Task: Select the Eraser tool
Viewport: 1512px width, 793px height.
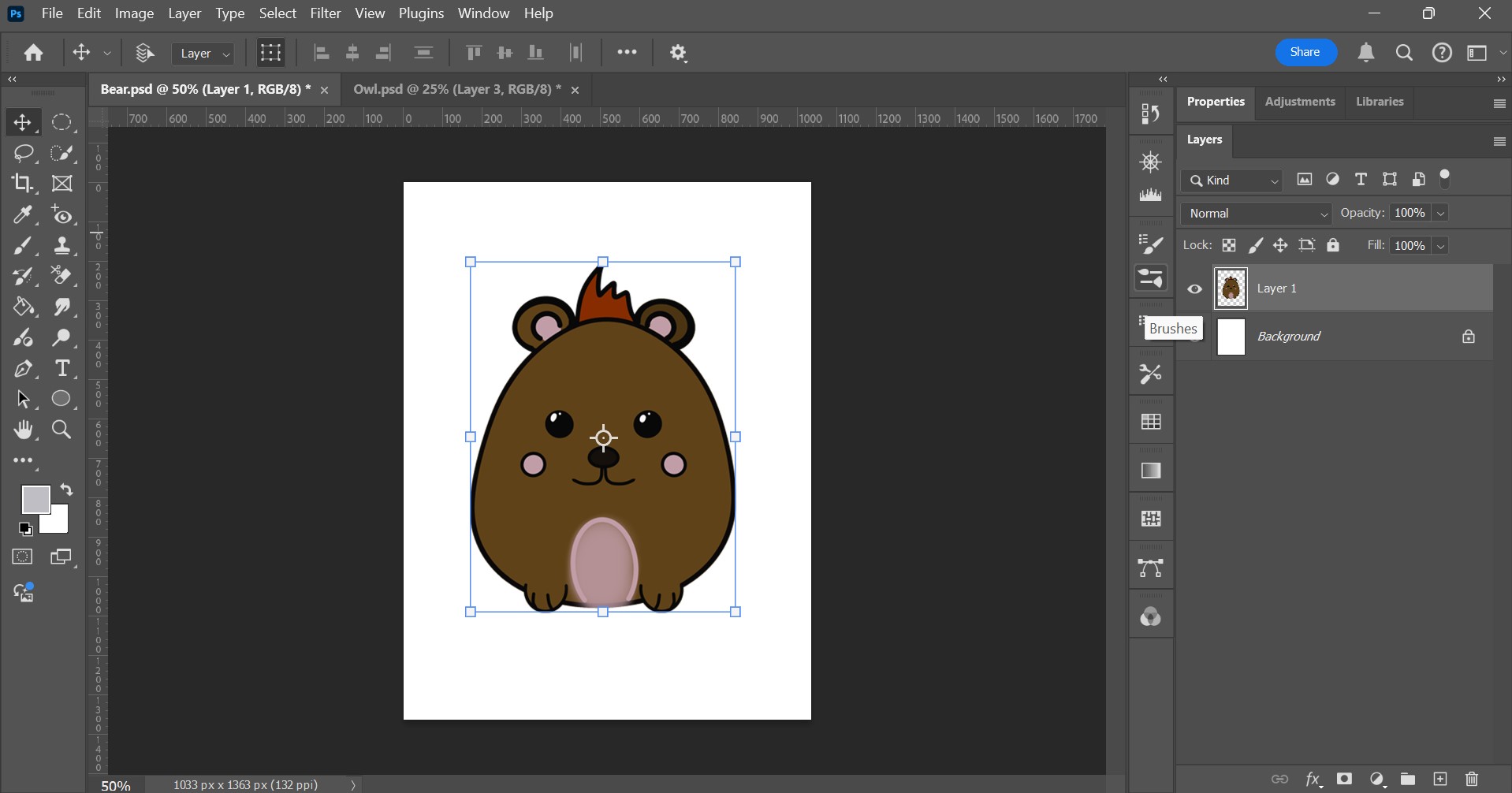Action: tap(61, 276)
